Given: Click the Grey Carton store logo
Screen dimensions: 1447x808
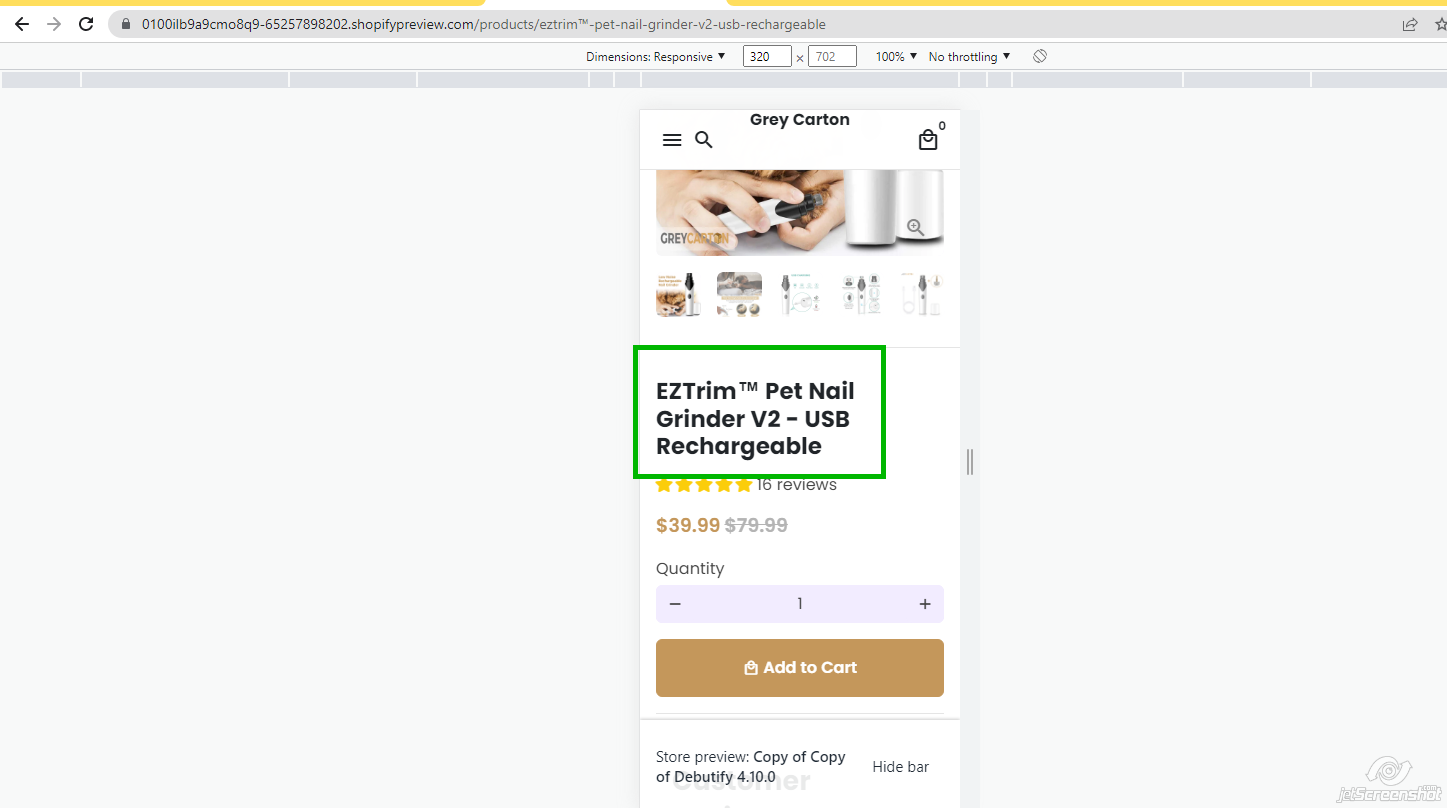Looking at the screenshot, I should coord(800,120).
